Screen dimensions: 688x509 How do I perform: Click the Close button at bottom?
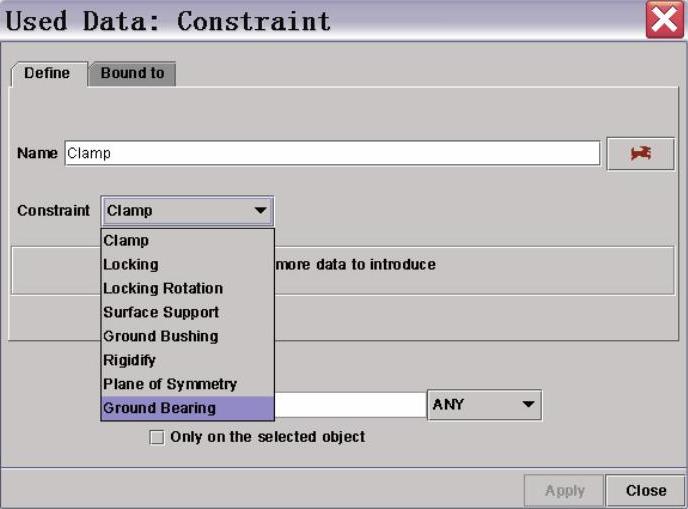tap(645, 490)
